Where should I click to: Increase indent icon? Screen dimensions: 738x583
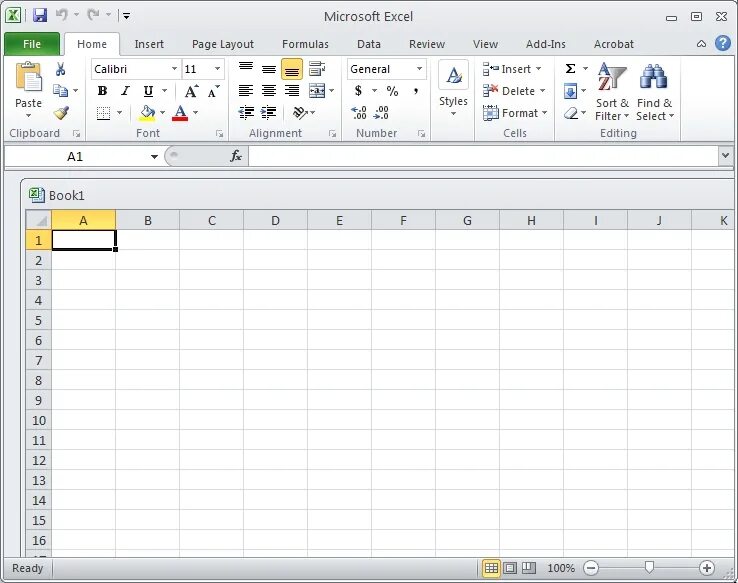click(x=268, y=112)
